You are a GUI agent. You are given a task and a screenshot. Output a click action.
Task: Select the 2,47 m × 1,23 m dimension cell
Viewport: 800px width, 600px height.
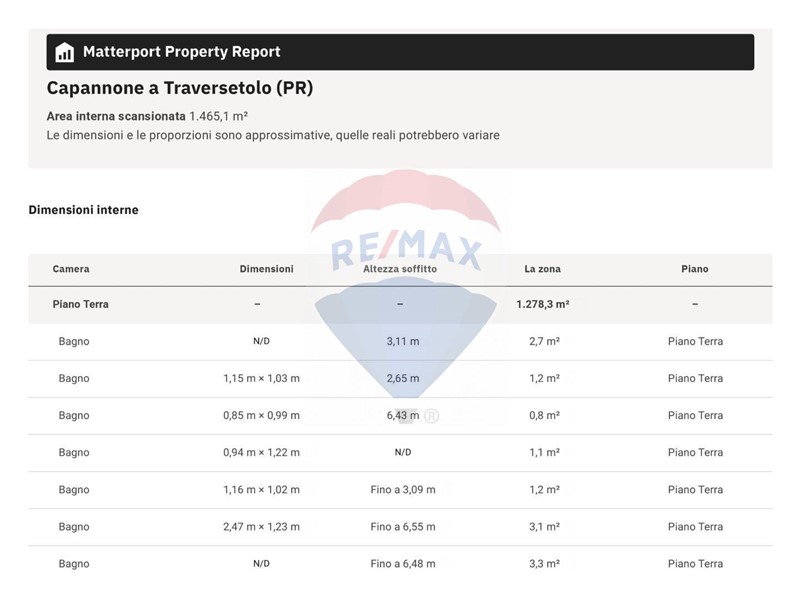point(261,527)
